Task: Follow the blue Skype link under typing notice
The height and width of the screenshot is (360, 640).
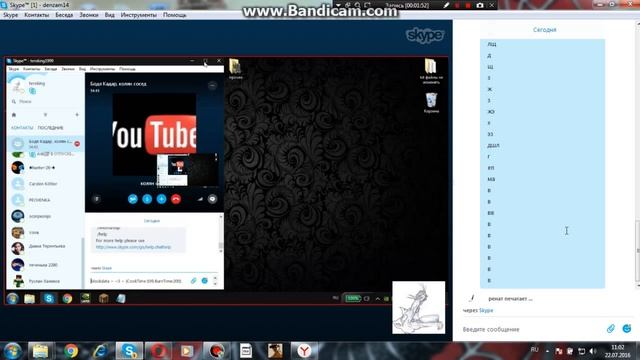Action: (x=486, y=310)
